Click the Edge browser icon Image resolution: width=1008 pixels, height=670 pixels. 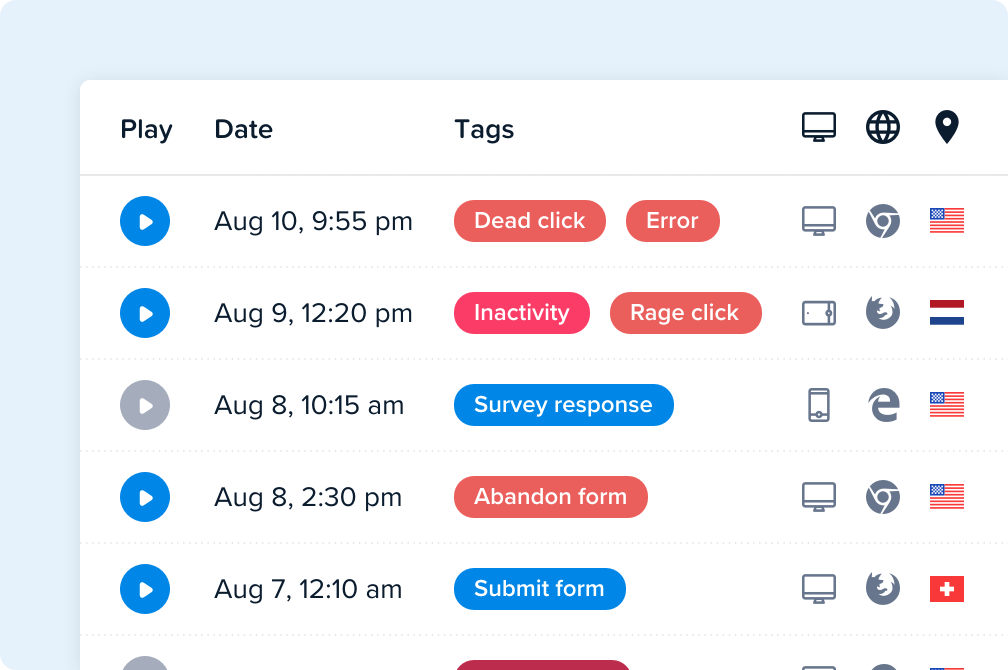(x=883, y=405)
